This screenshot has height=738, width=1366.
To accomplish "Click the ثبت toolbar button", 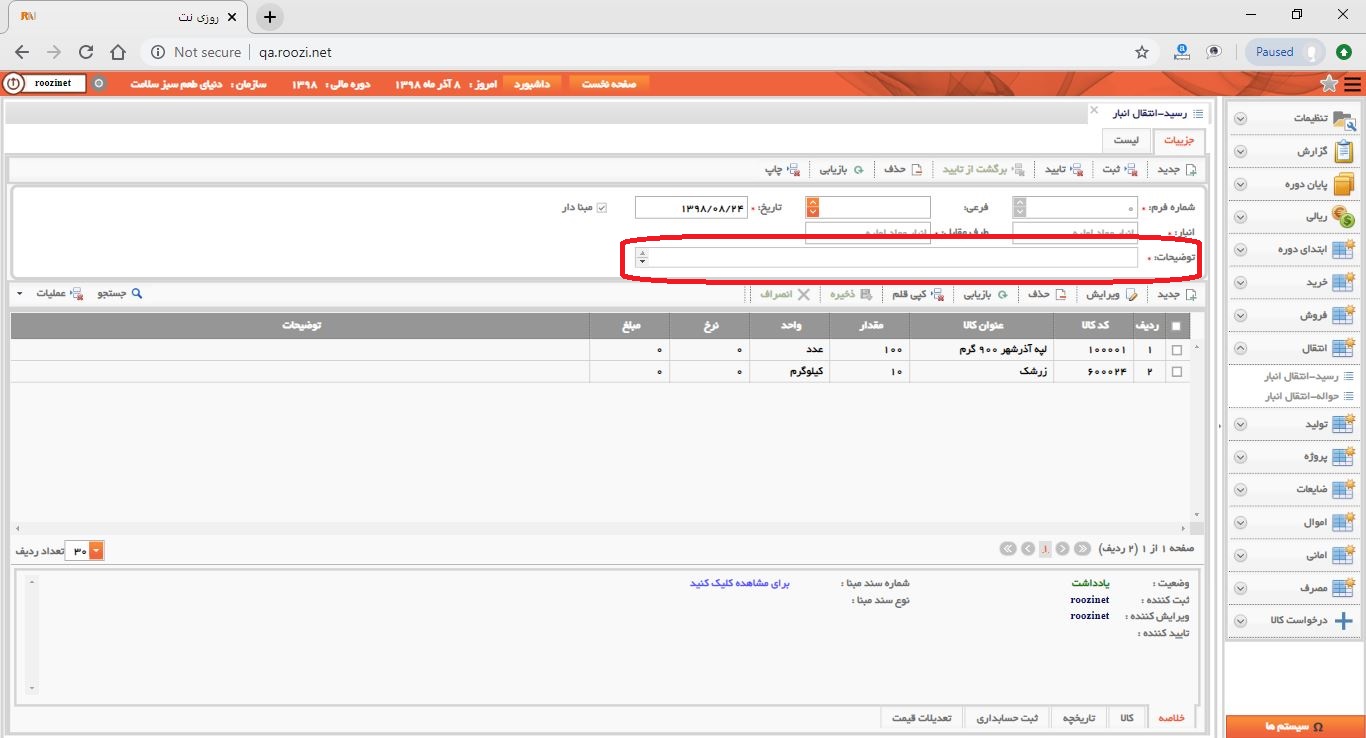I will pos(1118,169).
